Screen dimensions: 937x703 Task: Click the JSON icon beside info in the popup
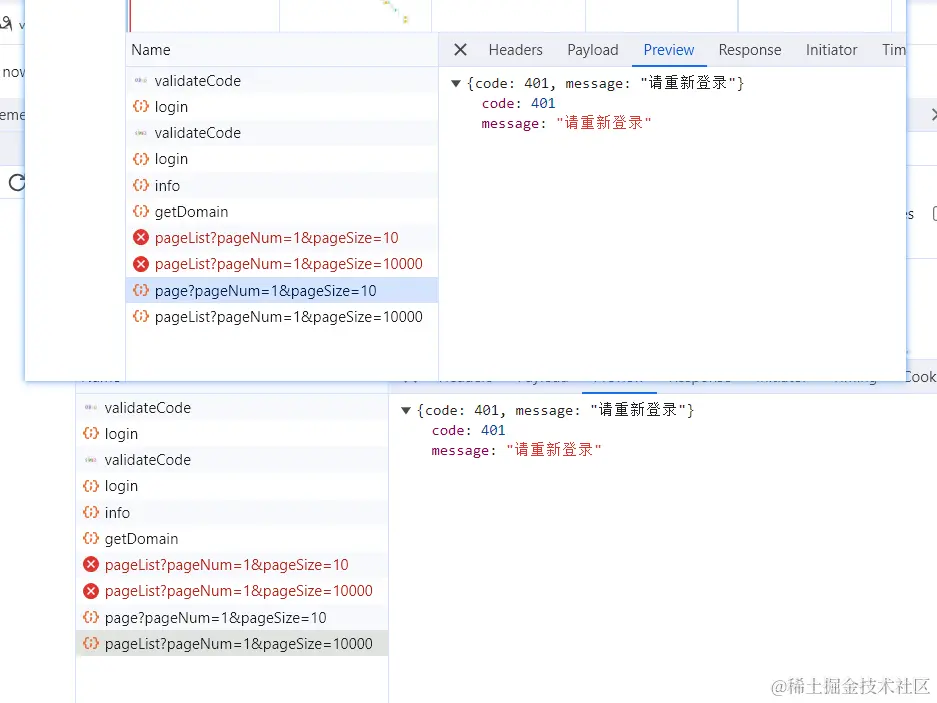[141, 185]
